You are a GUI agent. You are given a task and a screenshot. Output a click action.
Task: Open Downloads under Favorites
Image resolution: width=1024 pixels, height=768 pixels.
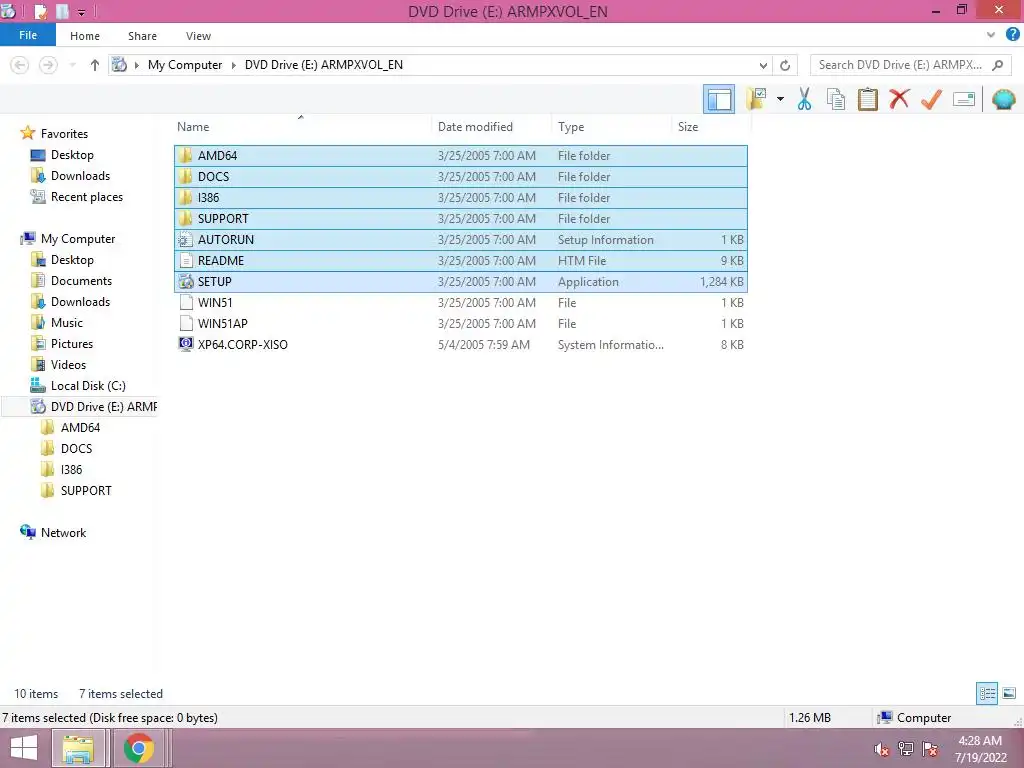click(80, 176)
